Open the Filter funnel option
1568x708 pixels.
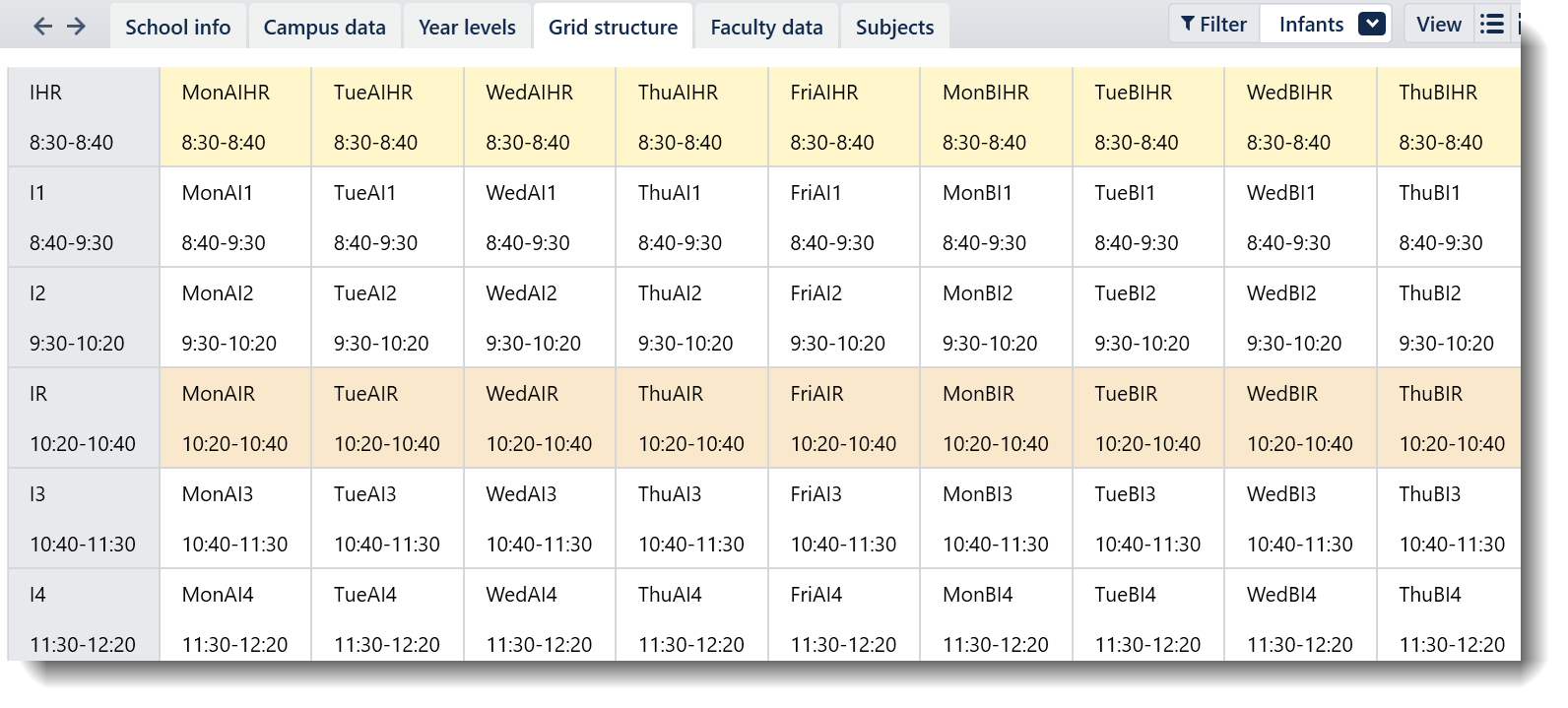coord(1213,25)
